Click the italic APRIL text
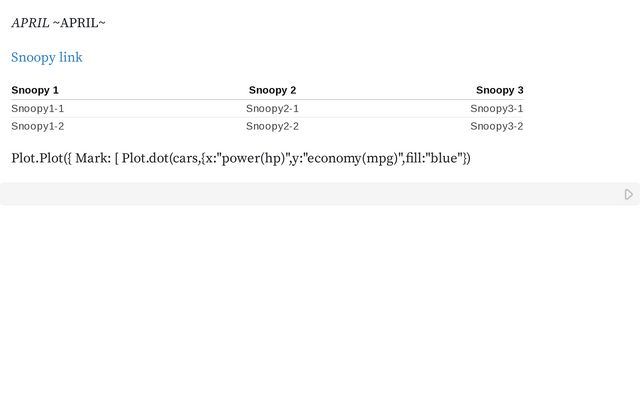The height and width of the screenshot is (400, 640). (x=30, y=23)
